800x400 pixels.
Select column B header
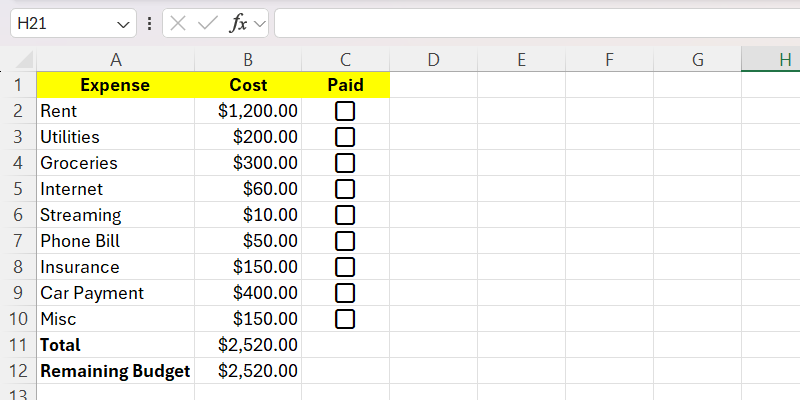248,60
